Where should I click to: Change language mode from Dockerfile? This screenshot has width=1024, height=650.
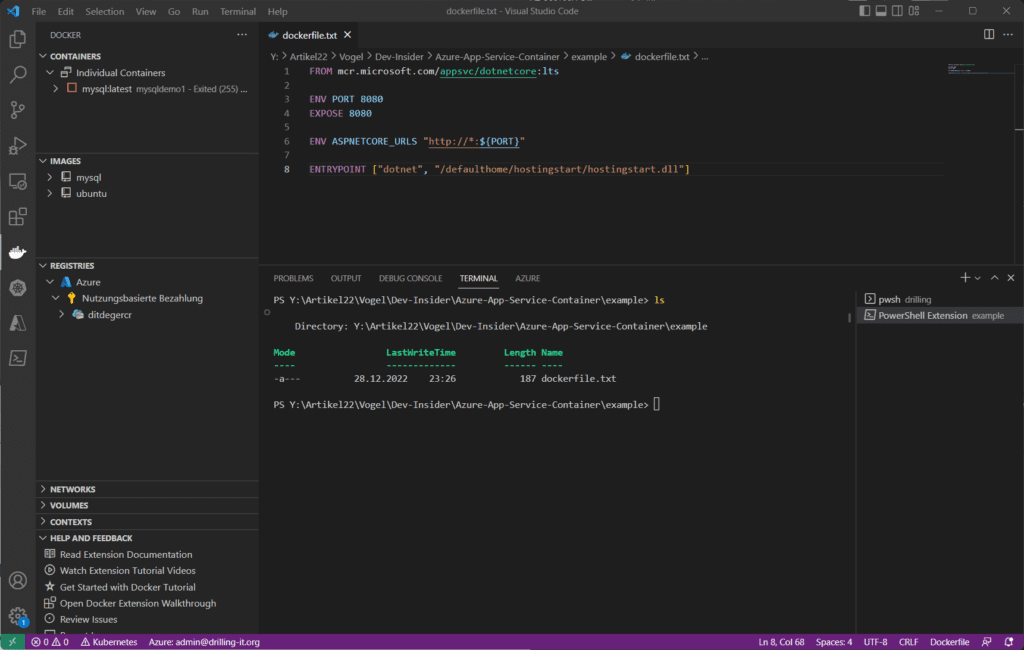coord(949,642)
